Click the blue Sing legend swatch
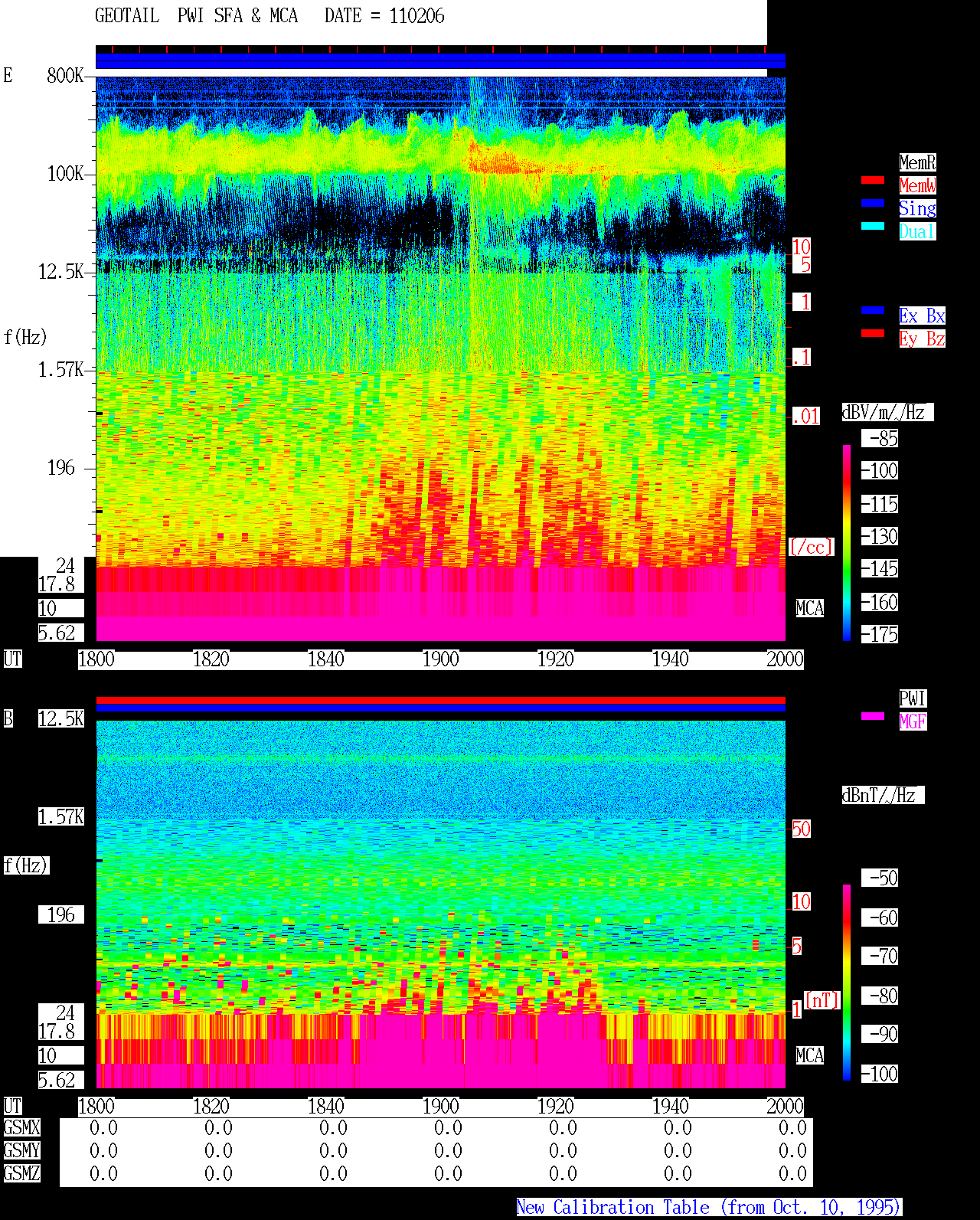This screenshot has width=980, height=1220. pos(873,203)
